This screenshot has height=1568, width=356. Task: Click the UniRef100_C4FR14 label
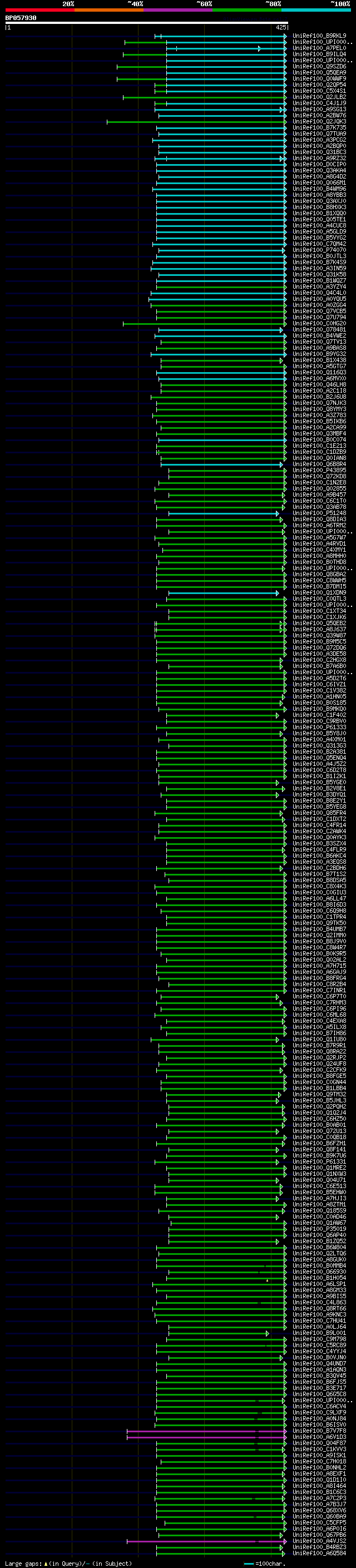(319, 825)
